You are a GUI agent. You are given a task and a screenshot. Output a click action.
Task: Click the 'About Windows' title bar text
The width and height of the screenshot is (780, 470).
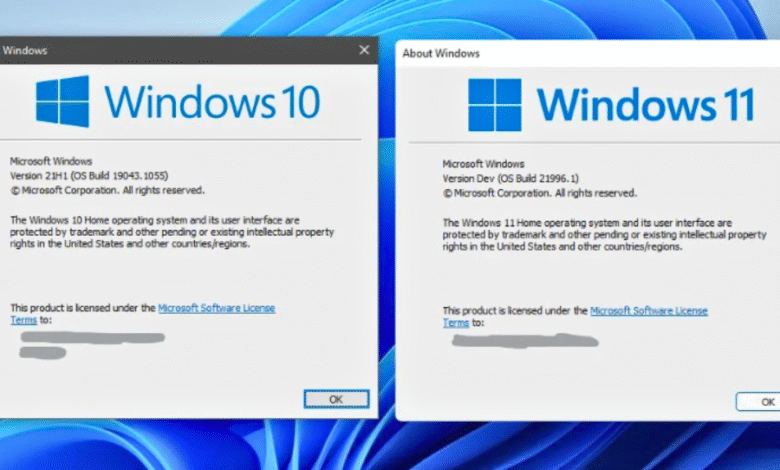click(x=441, y=53)
